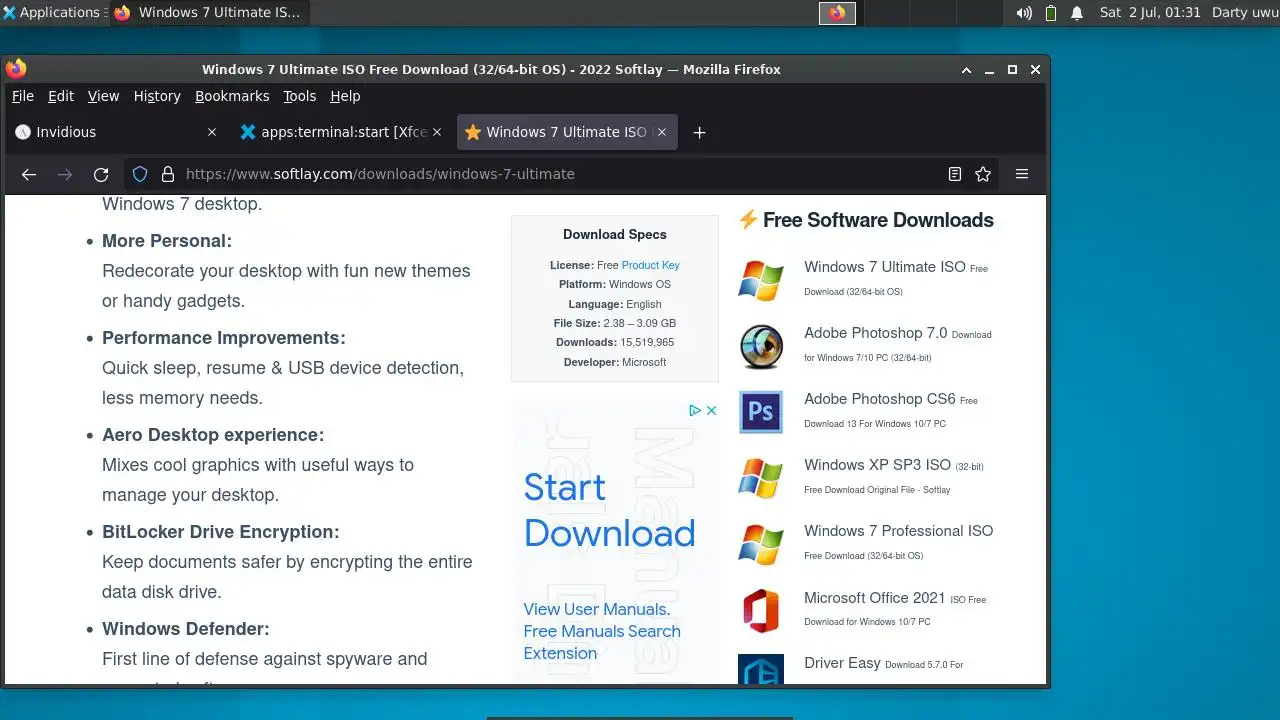Screen dimensions: 1280x720
Task: Open the tracking protection shield icon
Action: 140,174
